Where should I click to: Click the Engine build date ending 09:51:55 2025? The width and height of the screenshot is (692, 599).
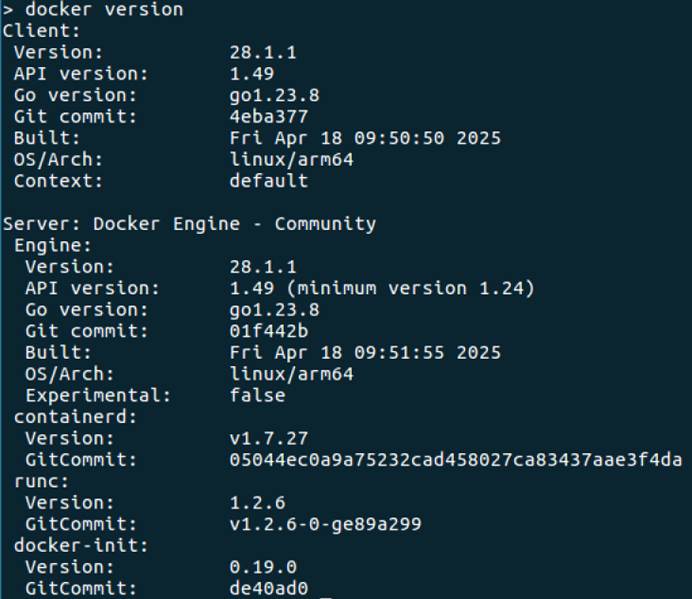pyautogui.click(x=365, y=353)
